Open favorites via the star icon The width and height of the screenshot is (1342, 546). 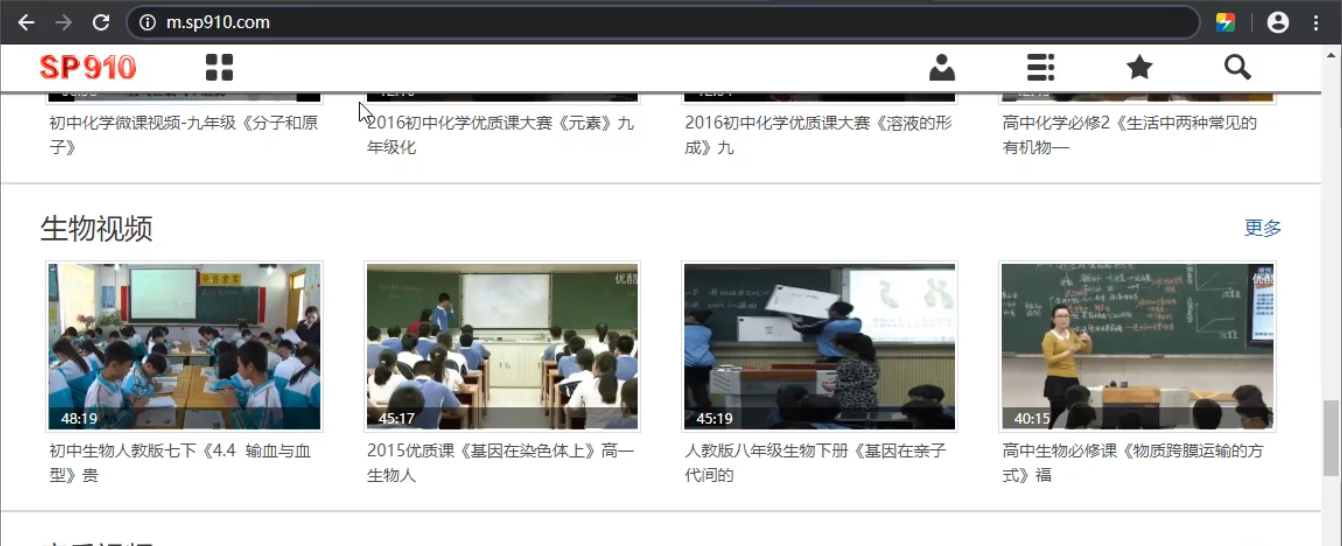(x=1139, y=68)
